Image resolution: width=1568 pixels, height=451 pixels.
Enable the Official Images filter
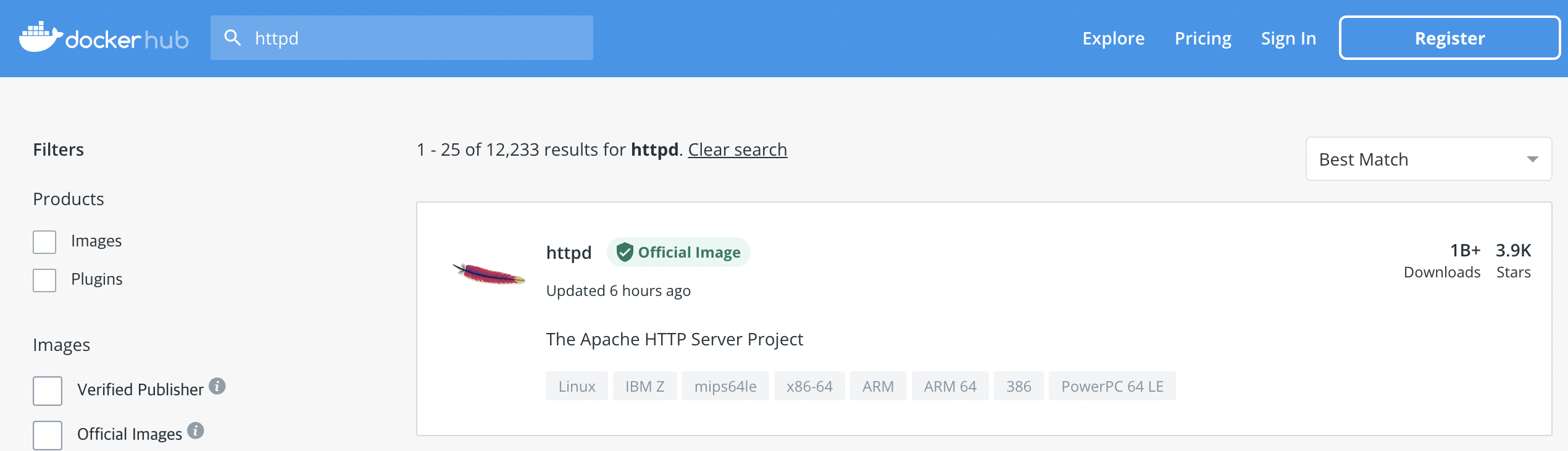48,436
